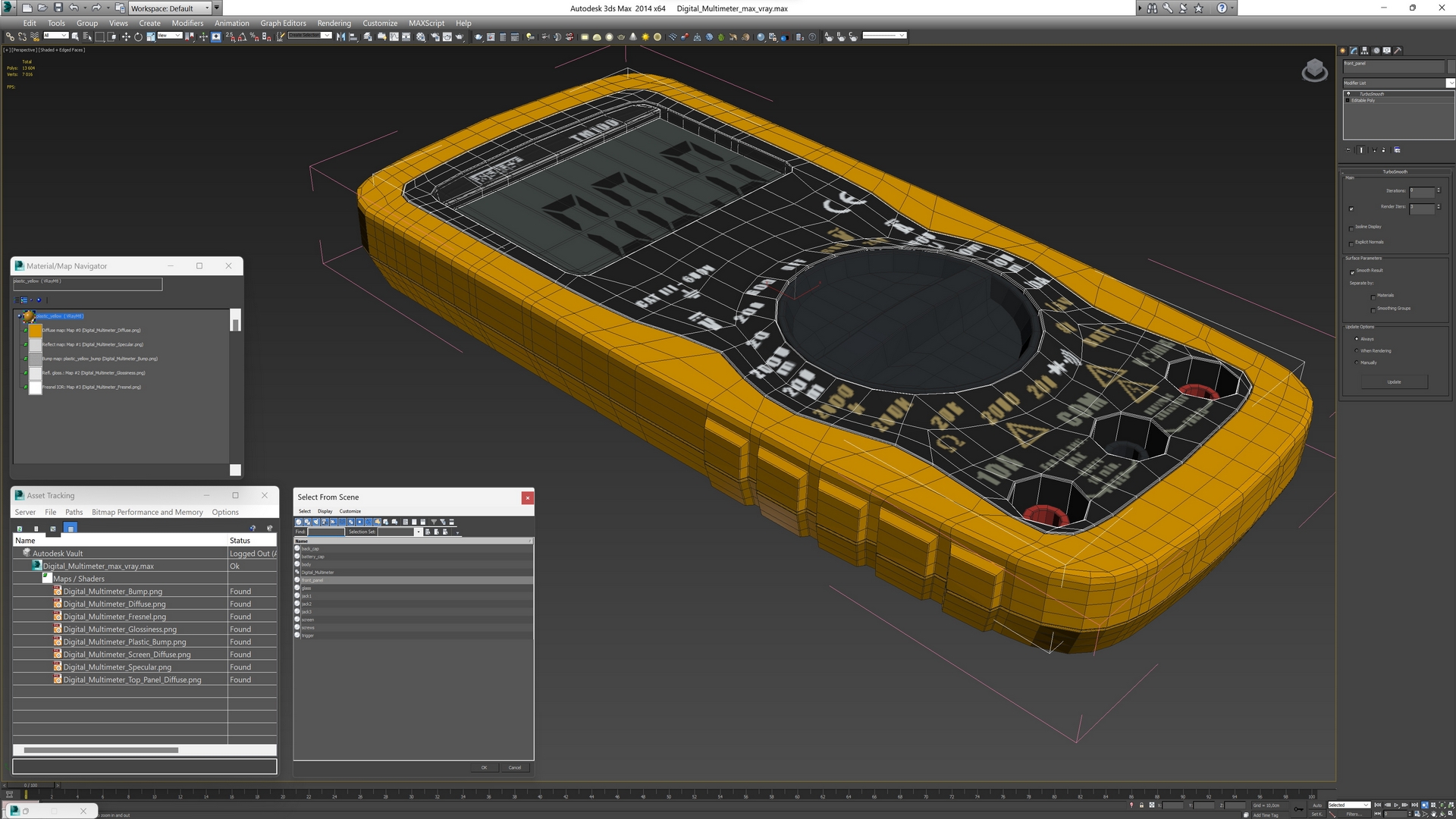This screenshot has width=1456, height=819.
Task: Click Configure Modifier Sets icon below stack
Action: point(1397,150)
